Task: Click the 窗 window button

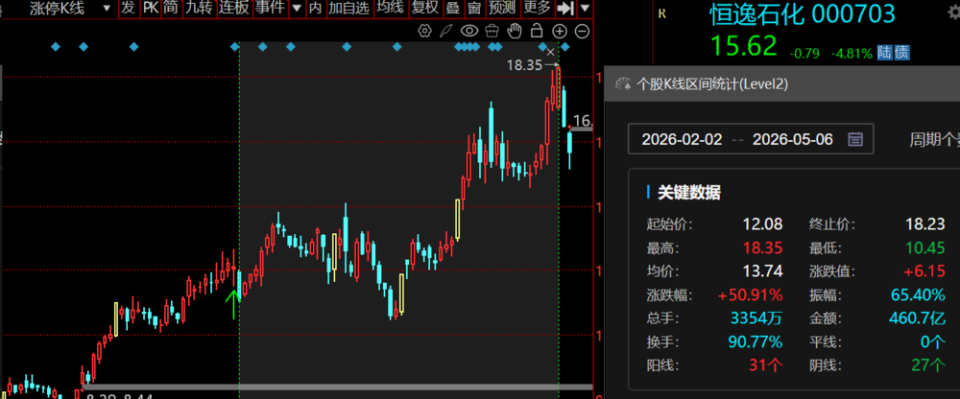Action: pos(474,9)
